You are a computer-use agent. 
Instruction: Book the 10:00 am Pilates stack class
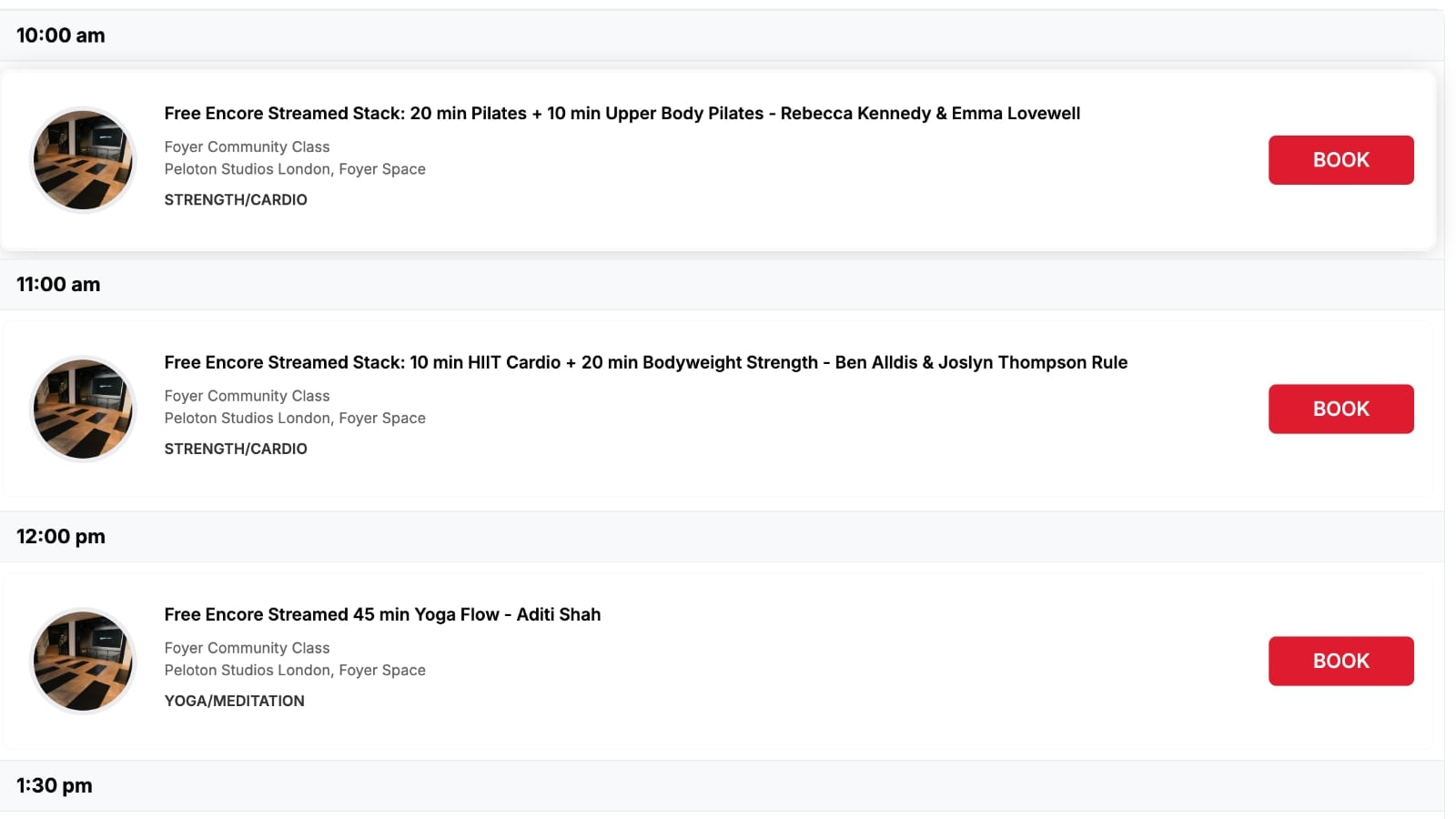tap(1340, 160)
